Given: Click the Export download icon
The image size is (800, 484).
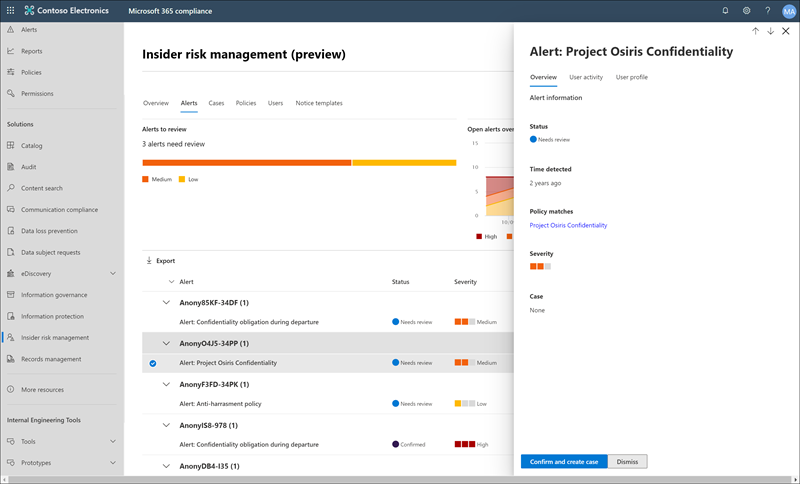Looking at the screenshot, I should pos(149,260).
